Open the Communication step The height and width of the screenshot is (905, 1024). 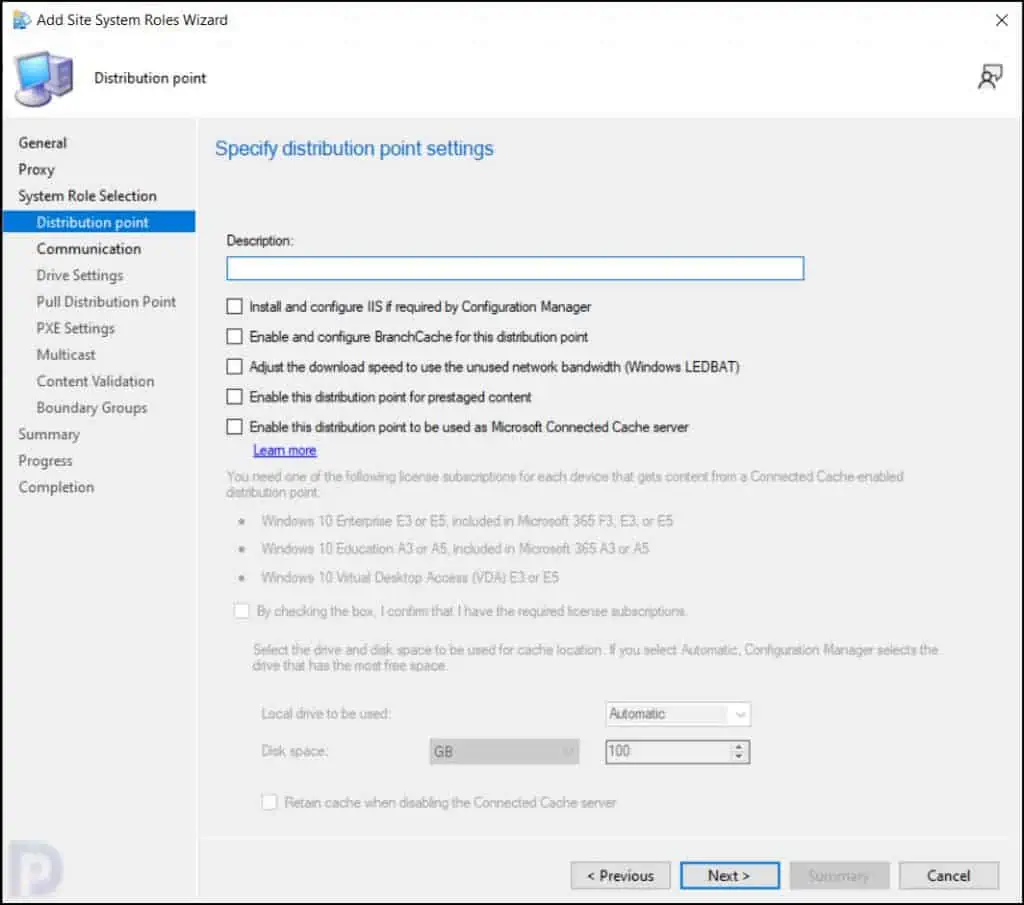coord(89,249)
